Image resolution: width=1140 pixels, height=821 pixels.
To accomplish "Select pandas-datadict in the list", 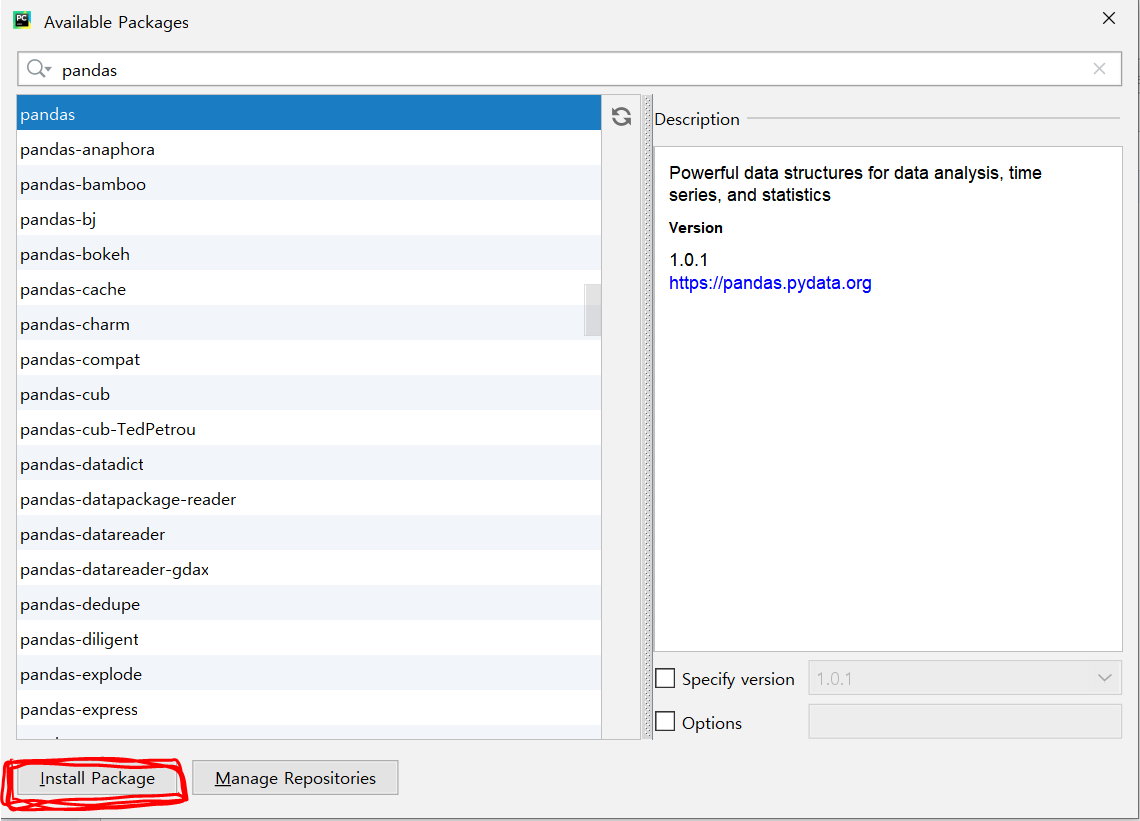I will click(309, 463).
